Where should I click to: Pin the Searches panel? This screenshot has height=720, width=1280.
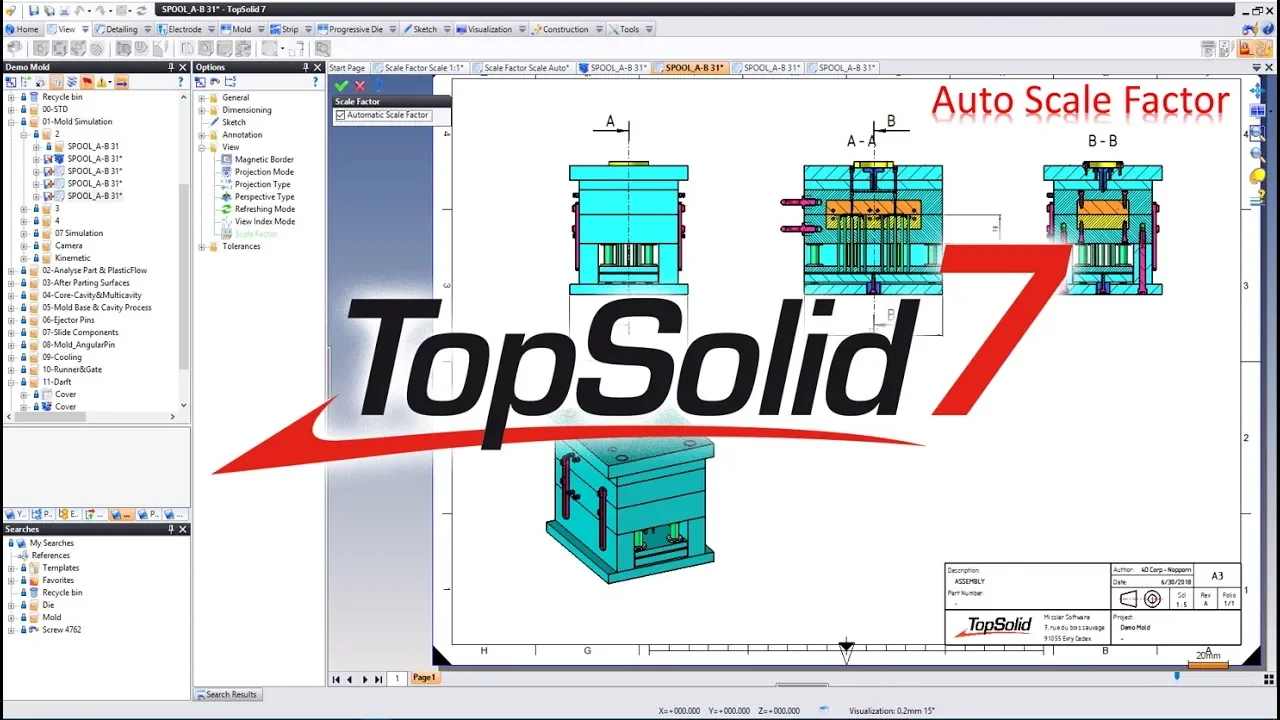pyautogui.click(x=171, y=529)
